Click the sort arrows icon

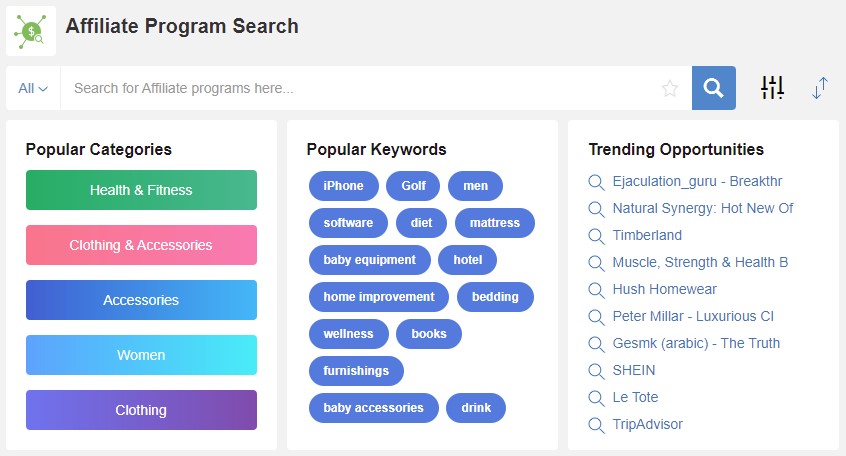(x=820, y=88)
